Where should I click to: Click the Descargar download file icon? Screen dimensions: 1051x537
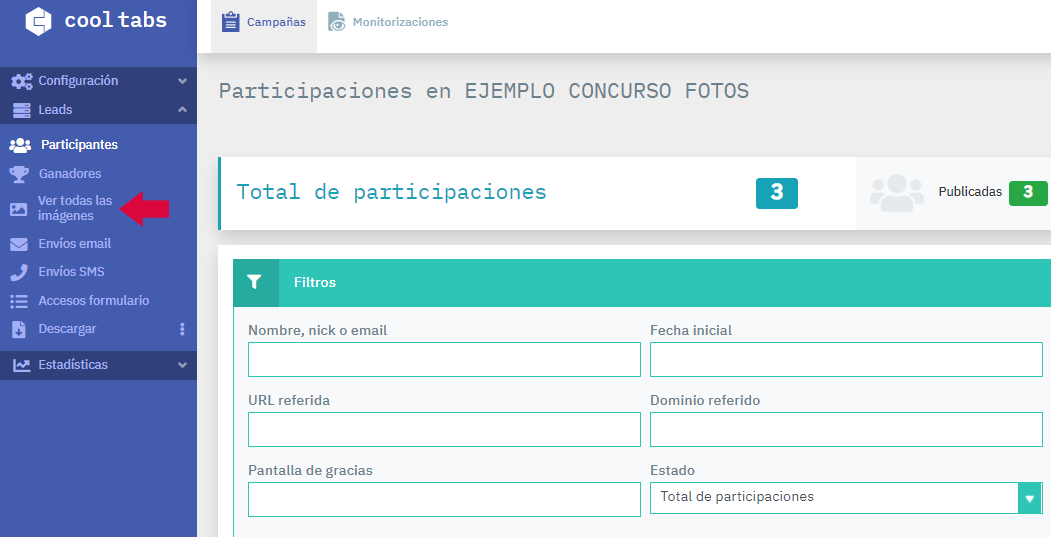point(19,329)
